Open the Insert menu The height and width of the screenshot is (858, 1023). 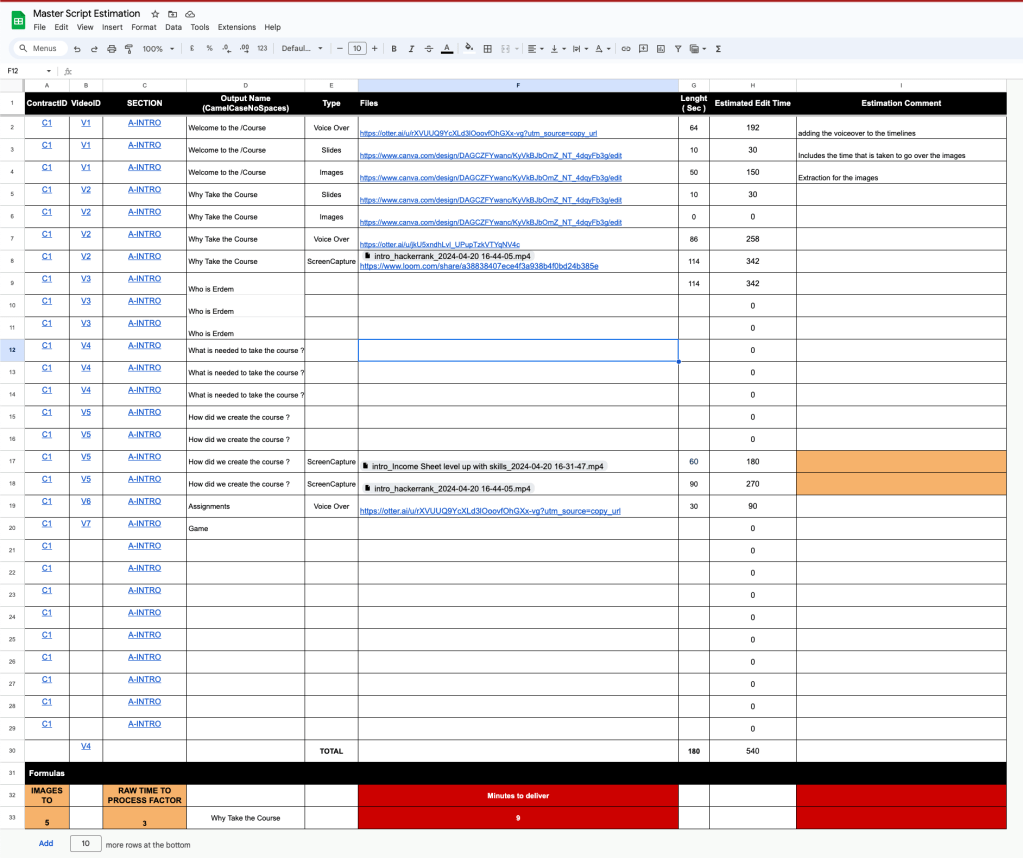(x=112, y=27)
